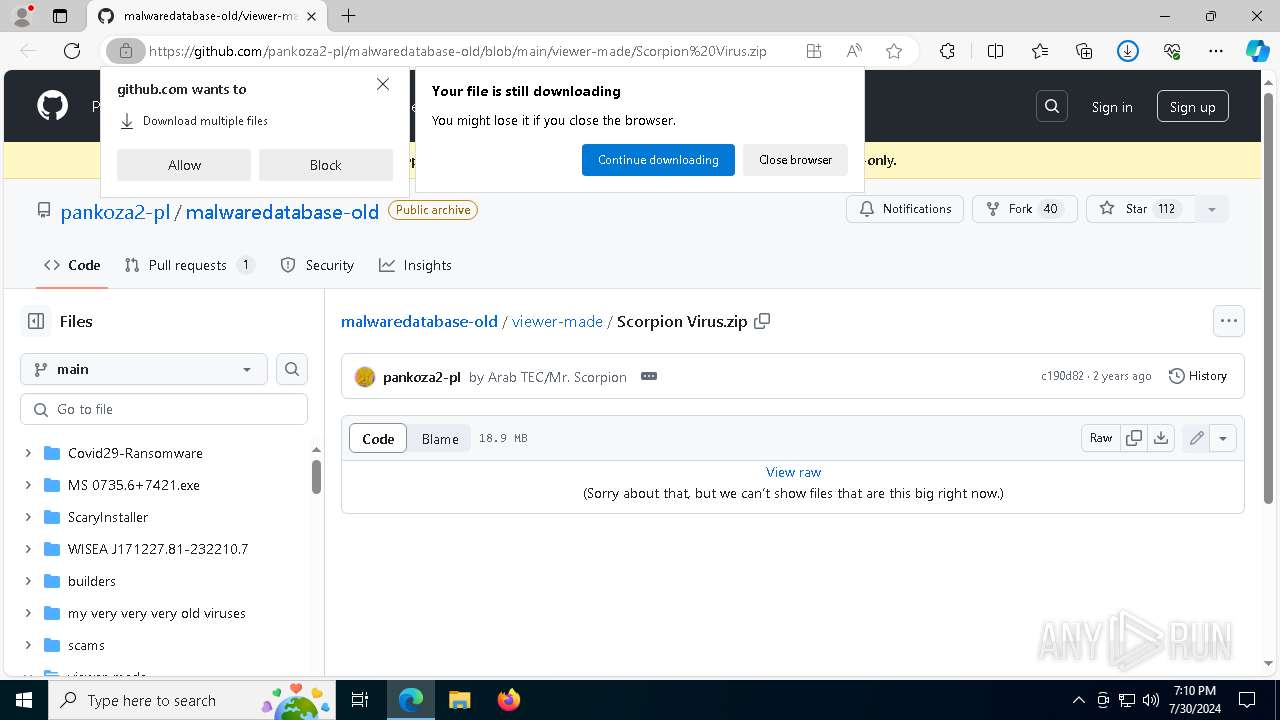Screen dimensions: 1280x720
Task: Open the main branch dropdown
Action: click(144, 369)
